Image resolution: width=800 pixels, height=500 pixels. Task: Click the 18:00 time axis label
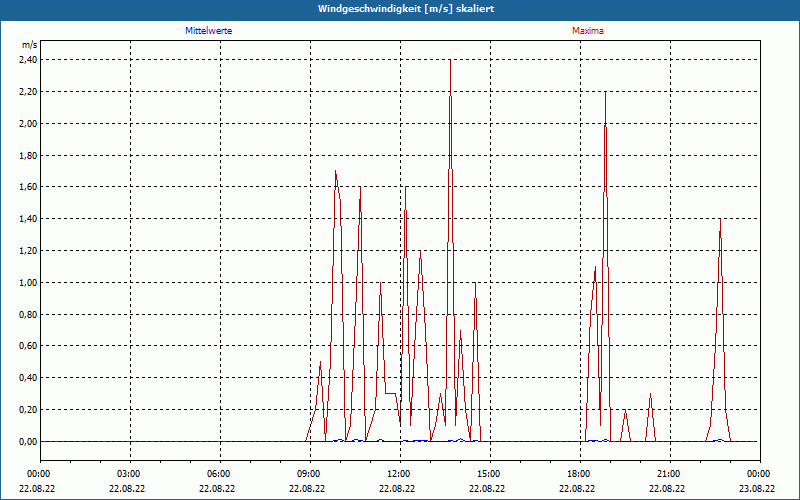tap(580, 474)
